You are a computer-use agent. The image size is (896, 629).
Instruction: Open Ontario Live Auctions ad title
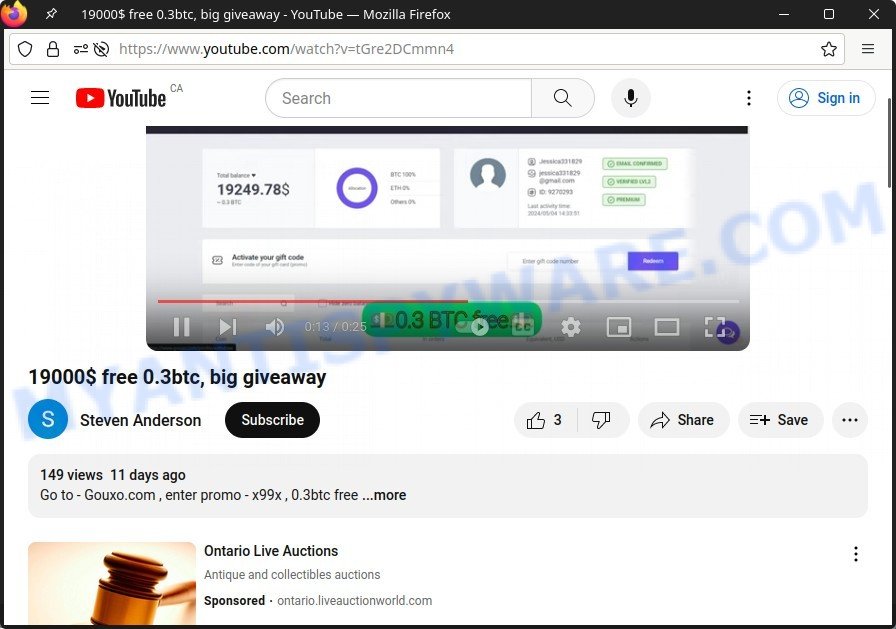(271, 551)
